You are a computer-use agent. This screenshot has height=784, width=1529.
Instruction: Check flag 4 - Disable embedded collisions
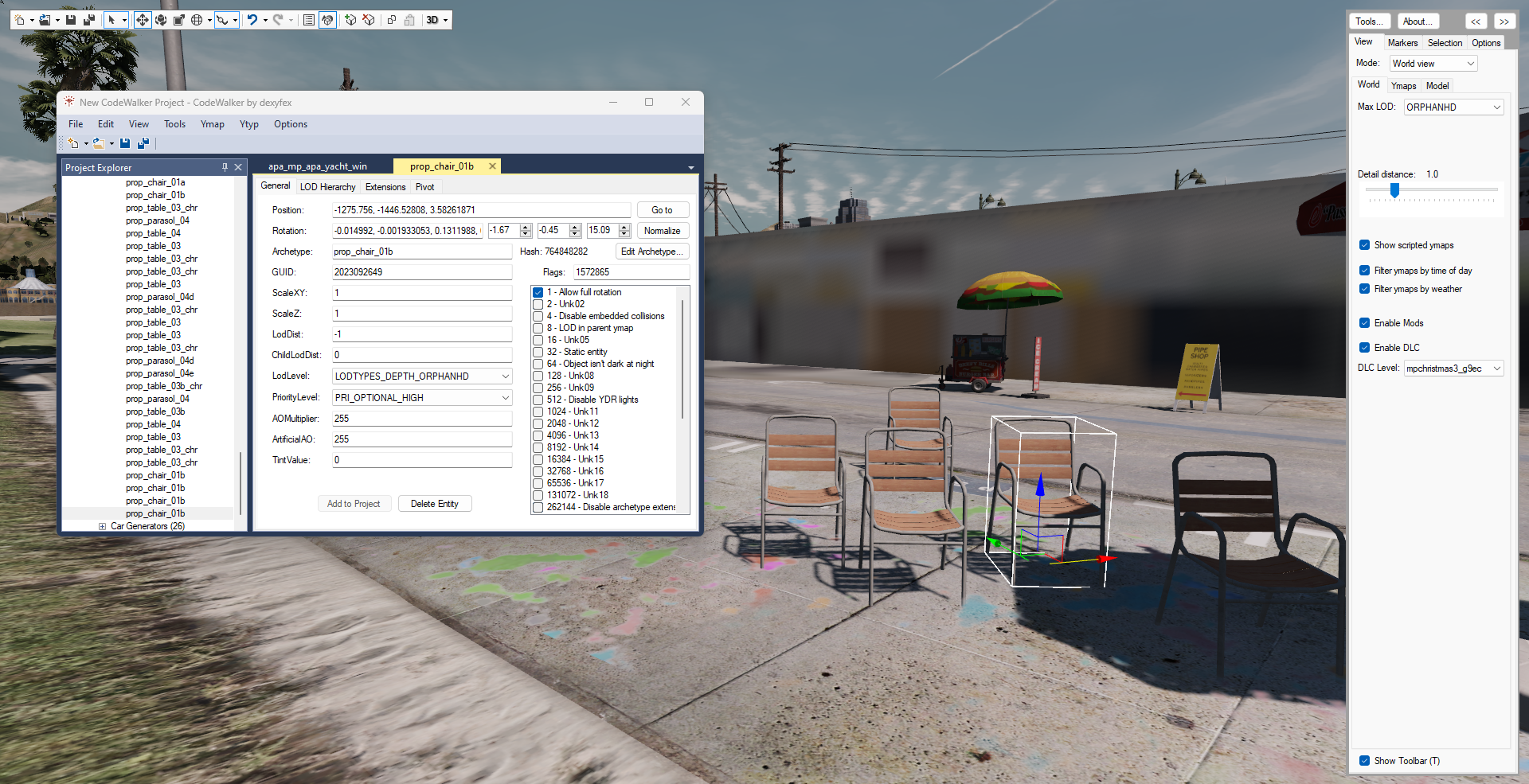coord(538,316)
